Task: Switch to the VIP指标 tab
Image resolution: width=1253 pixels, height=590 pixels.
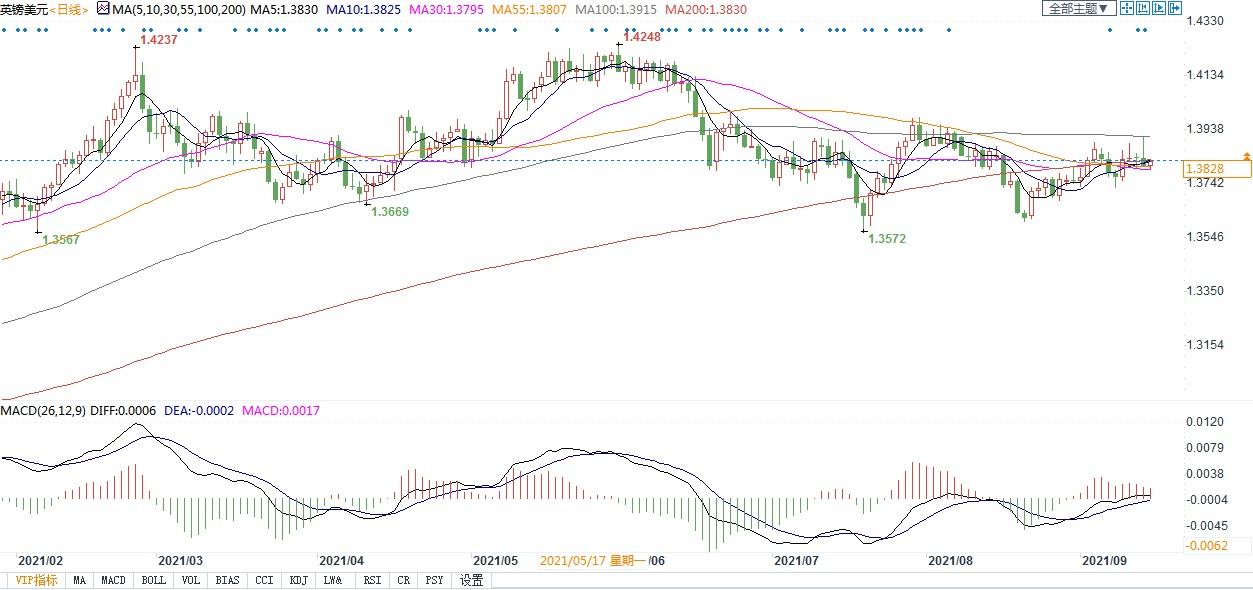Action: coord(35,580)
